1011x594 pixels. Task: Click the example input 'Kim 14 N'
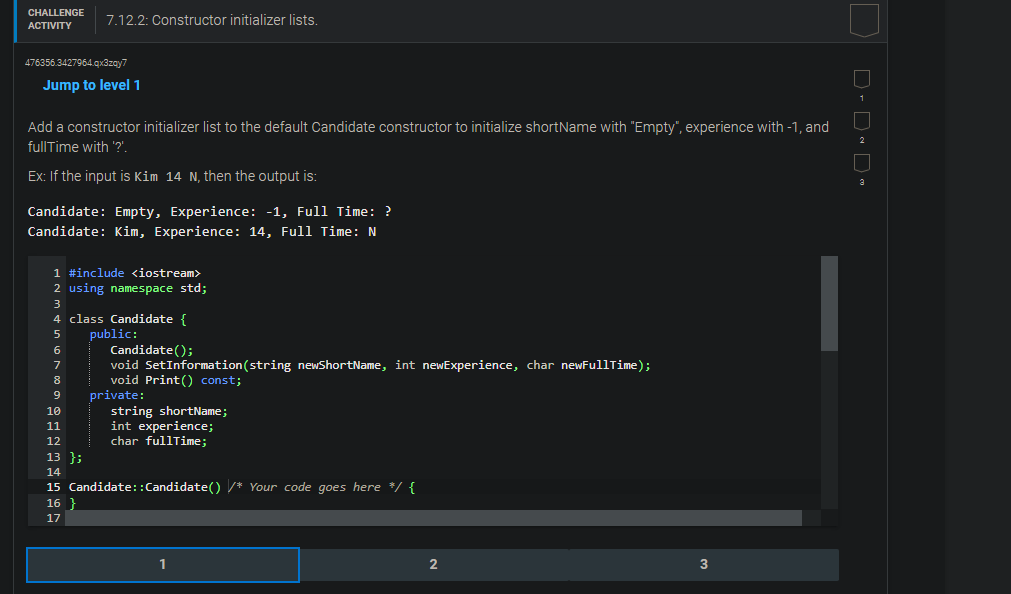coord(166,177)
